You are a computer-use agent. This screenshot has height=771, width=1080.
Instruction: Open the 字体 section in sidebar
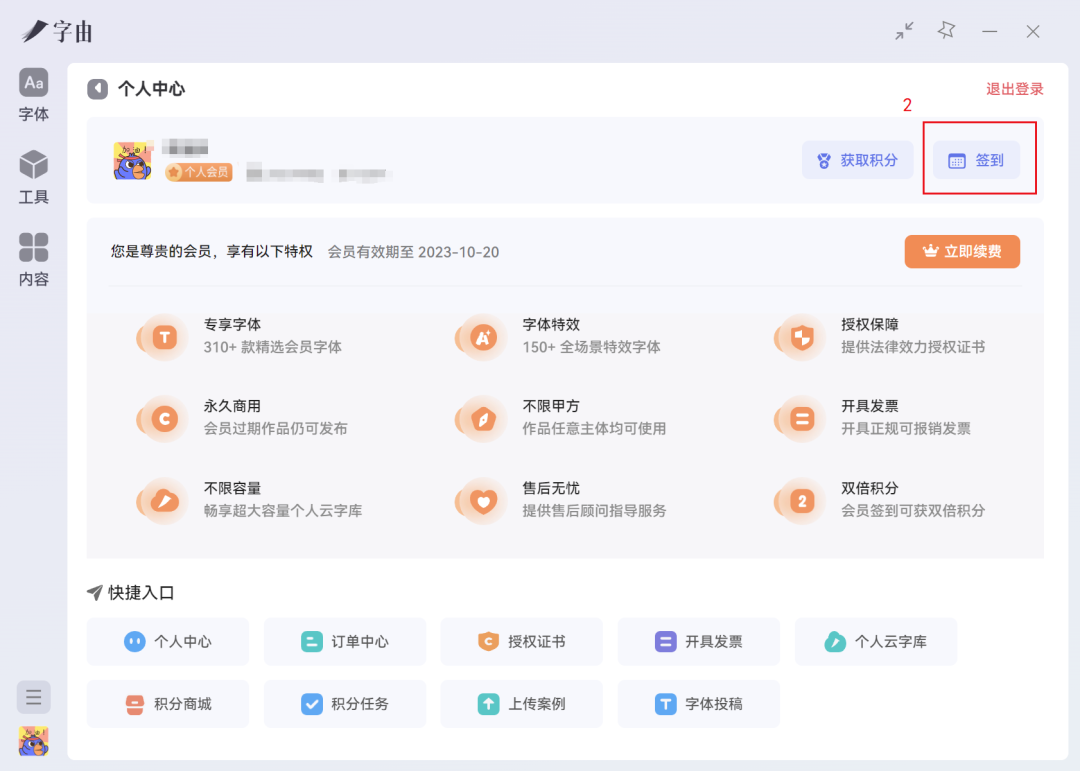point(33,94)
